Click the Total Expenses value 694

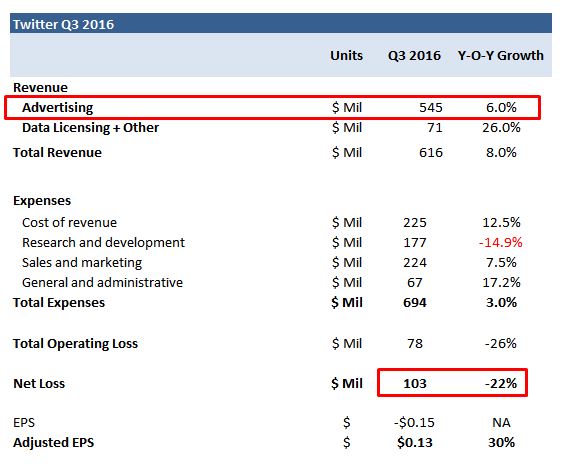[x=415, y=303]
